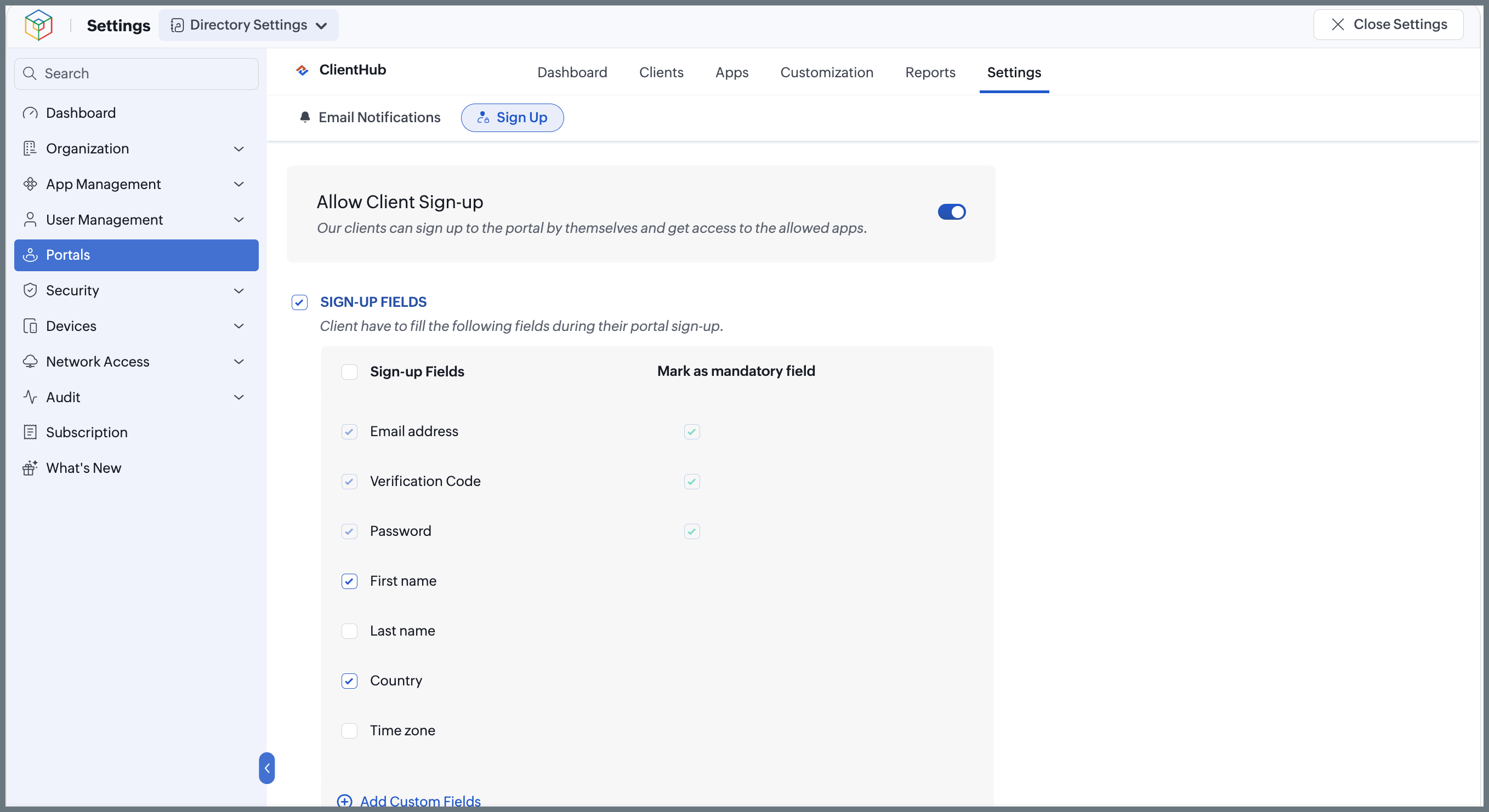Collapse the sidebar with the blue arrow handle

(x=267, y=768)
